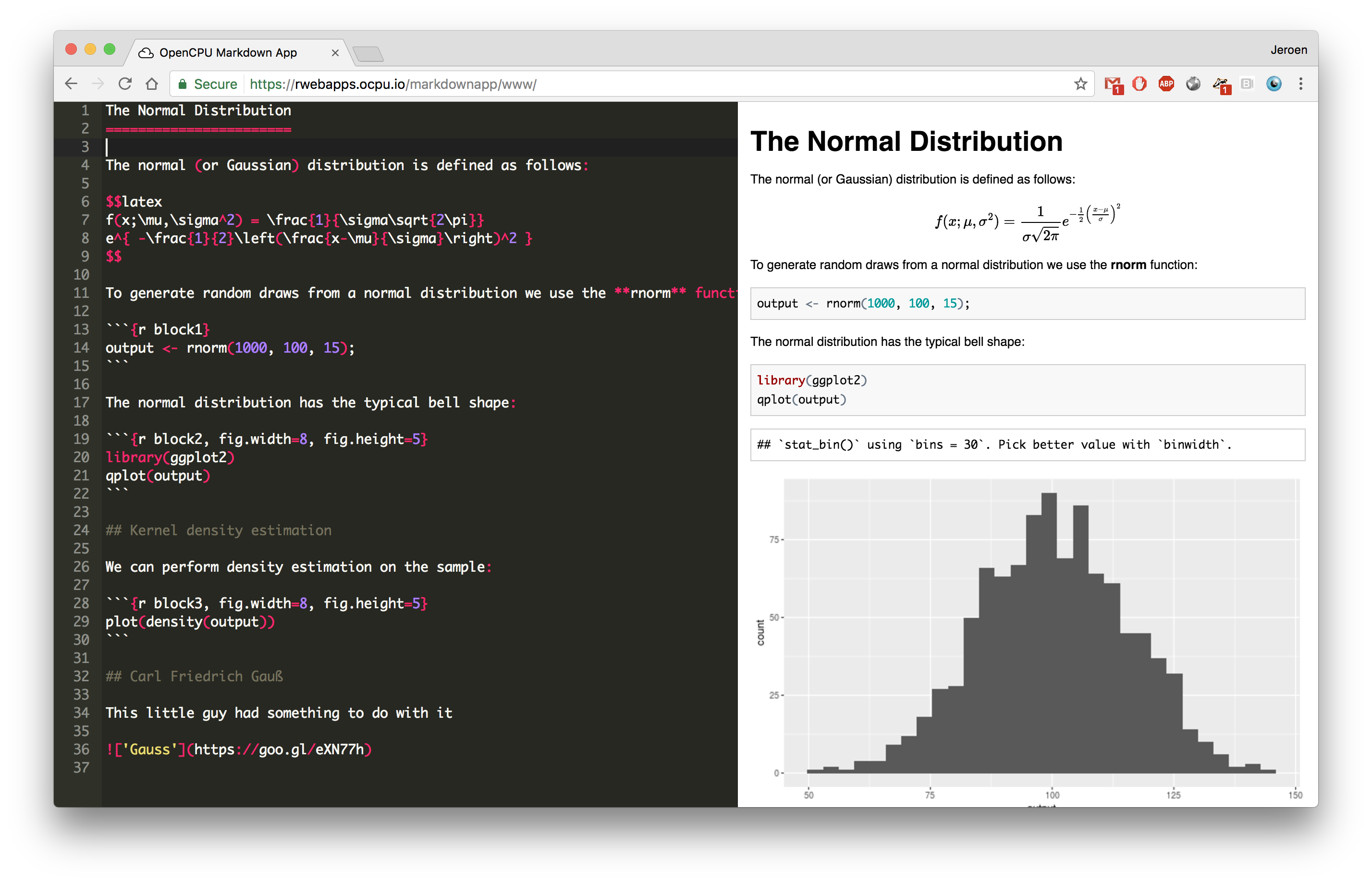Click the rendered rnorm code block output
Screen dimensions: 1372x884
1027,304
